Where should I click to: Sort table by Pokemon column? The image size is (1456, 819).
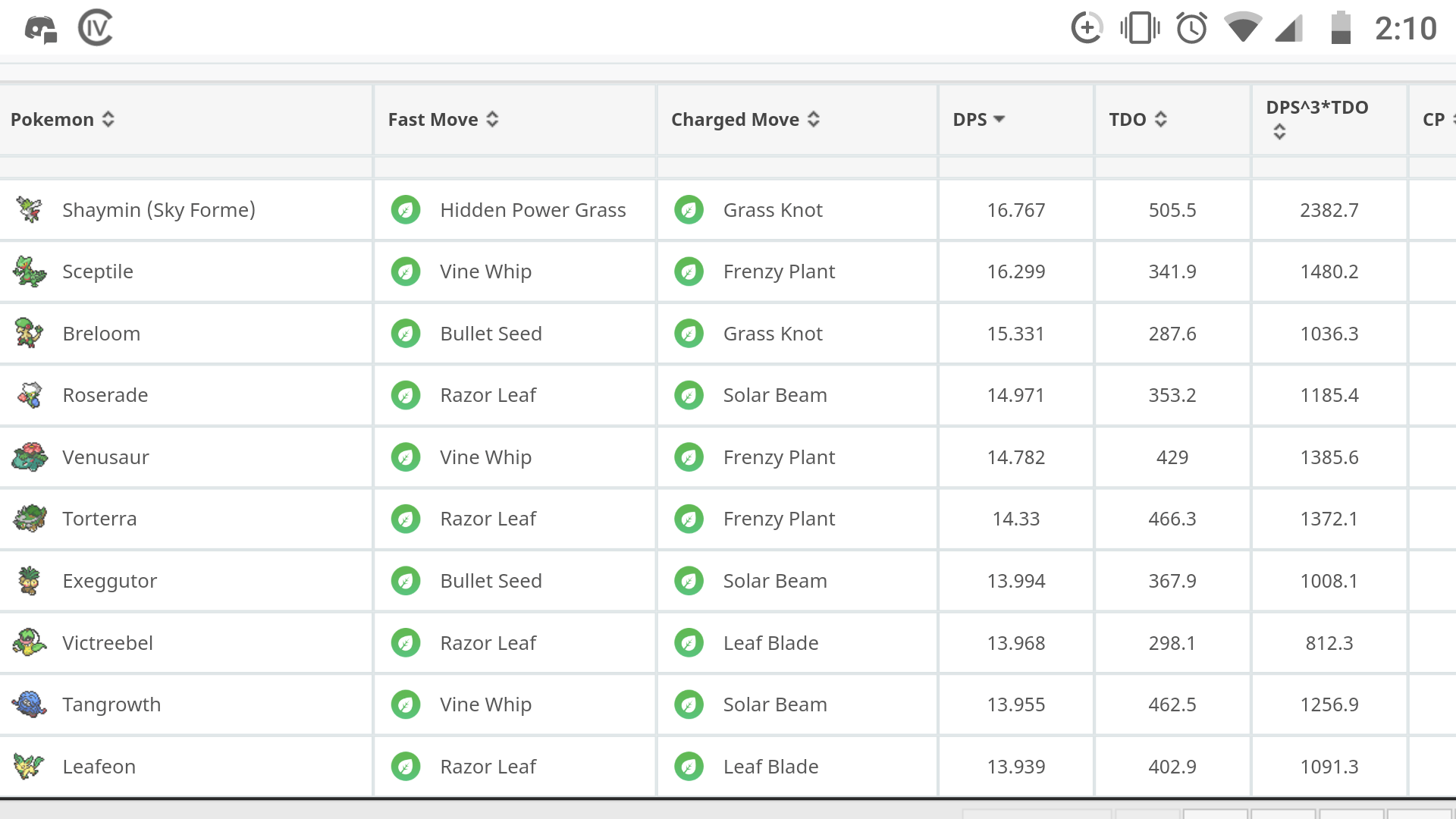tap(62, 120)
